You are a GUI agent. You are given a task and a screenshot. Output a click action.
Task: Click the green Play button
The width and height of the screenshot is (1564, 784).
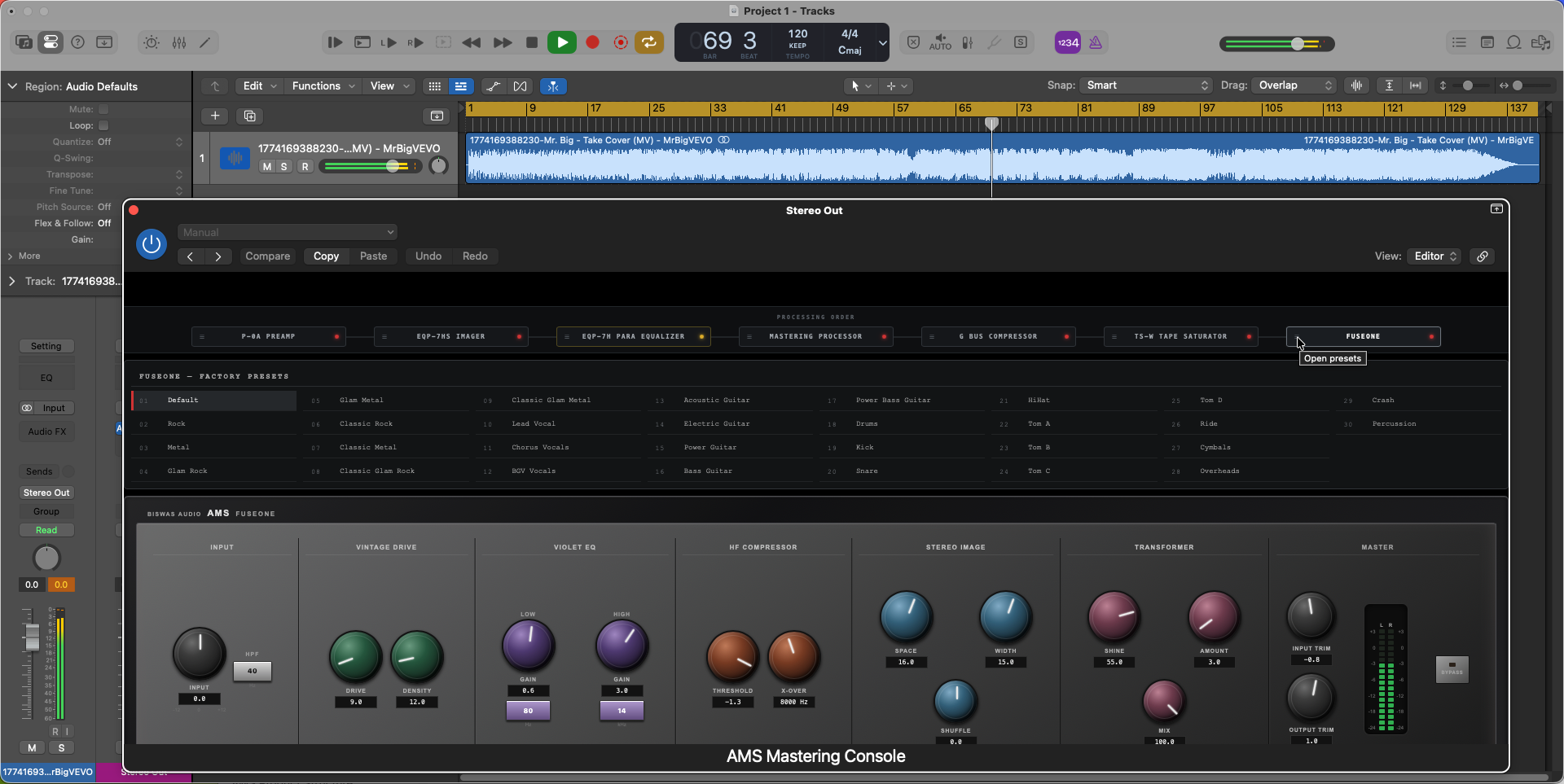point(562,42)
